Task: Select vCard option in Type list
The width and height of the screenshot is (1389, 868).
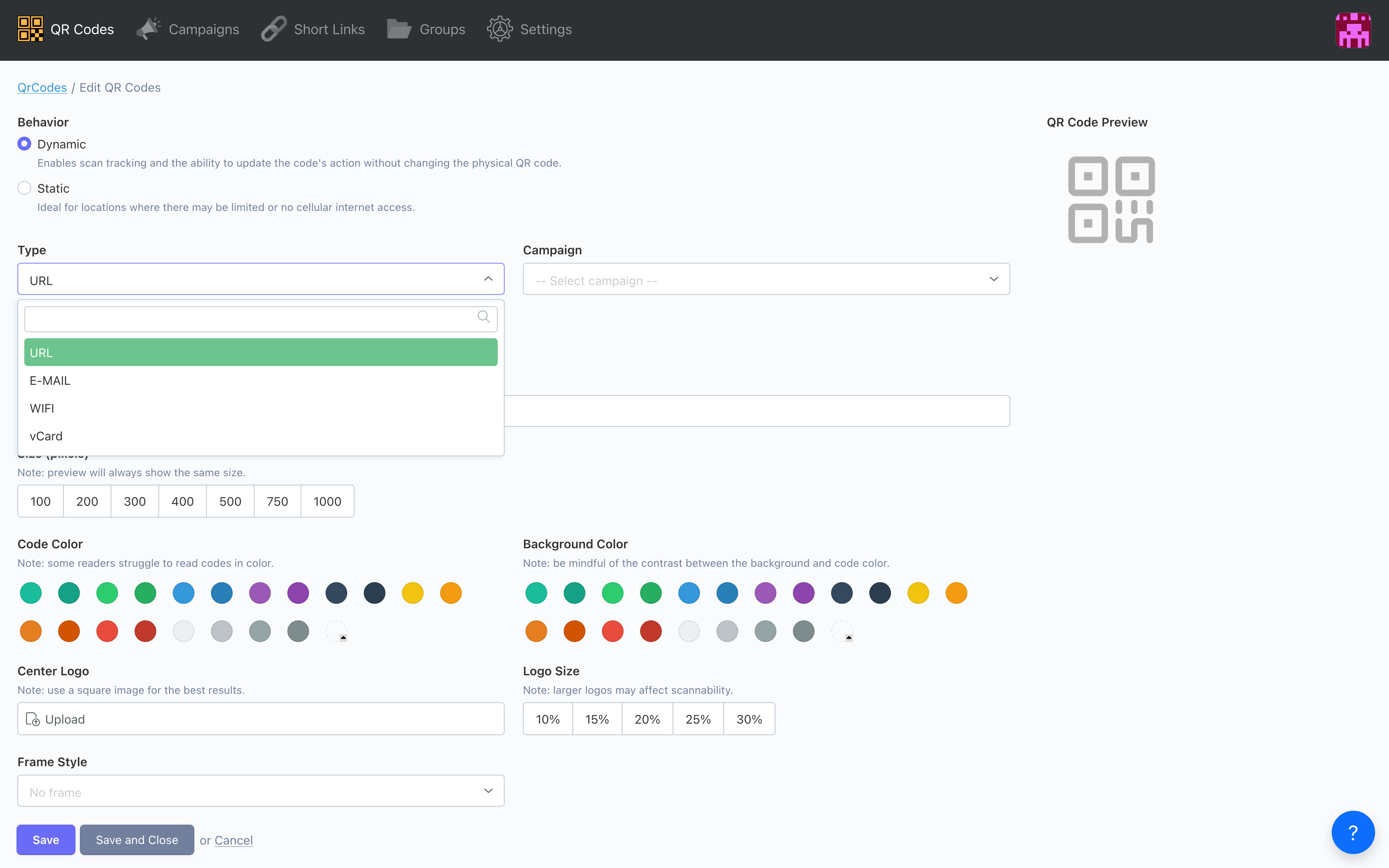Action: [260, 436]
